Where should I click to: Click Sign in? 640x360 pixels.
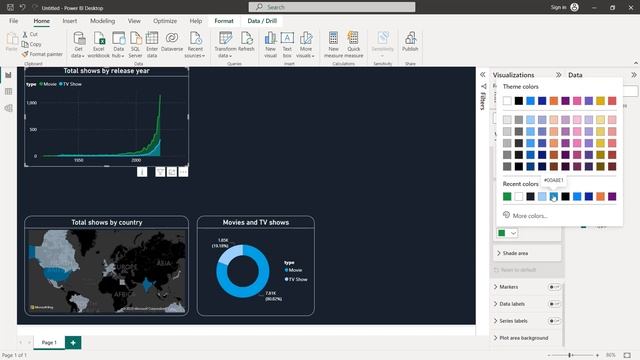point(564,7)
